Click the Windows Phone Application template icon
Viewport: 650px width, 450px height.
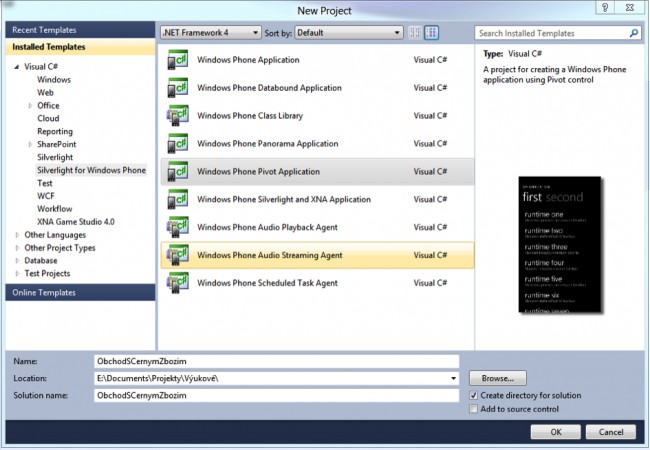(x=178, y=60)
